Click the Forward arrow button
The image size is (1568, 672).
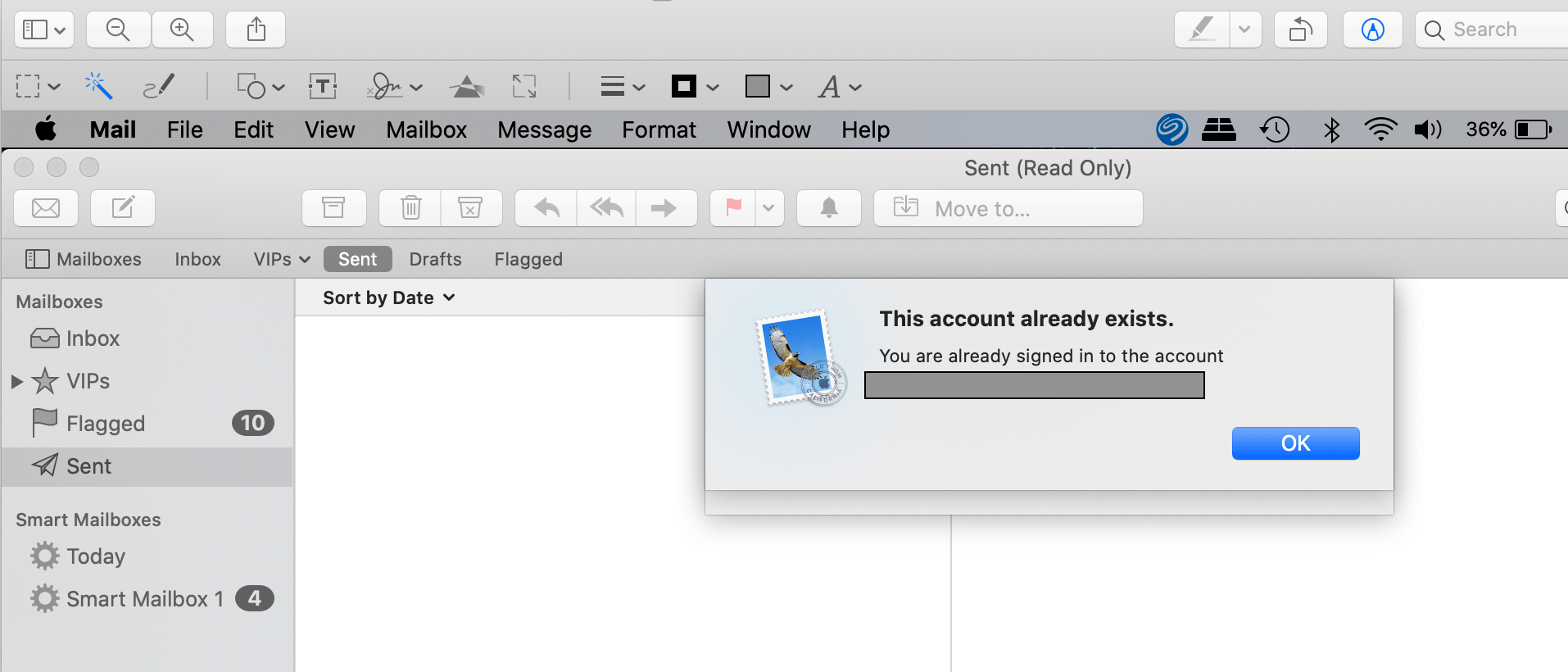(x=666, y=208)
